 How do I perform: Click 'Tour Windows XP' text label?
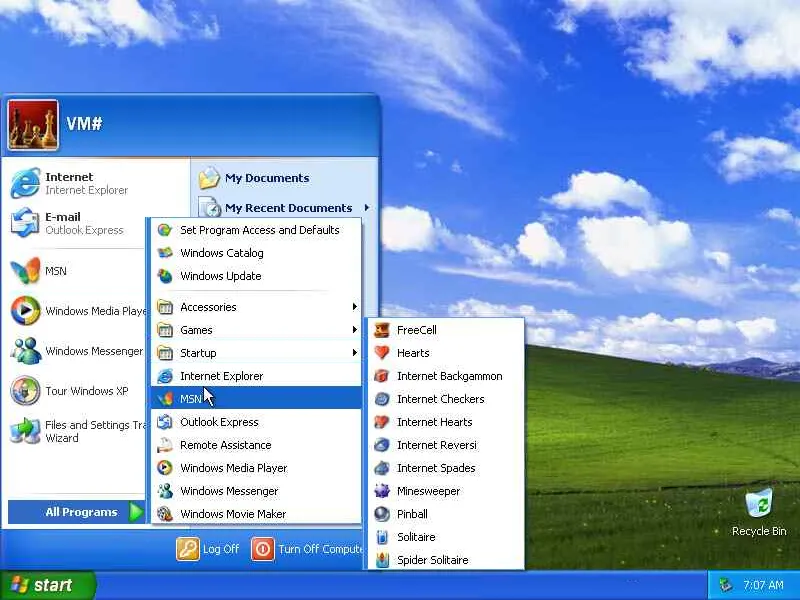pos(87,391)
